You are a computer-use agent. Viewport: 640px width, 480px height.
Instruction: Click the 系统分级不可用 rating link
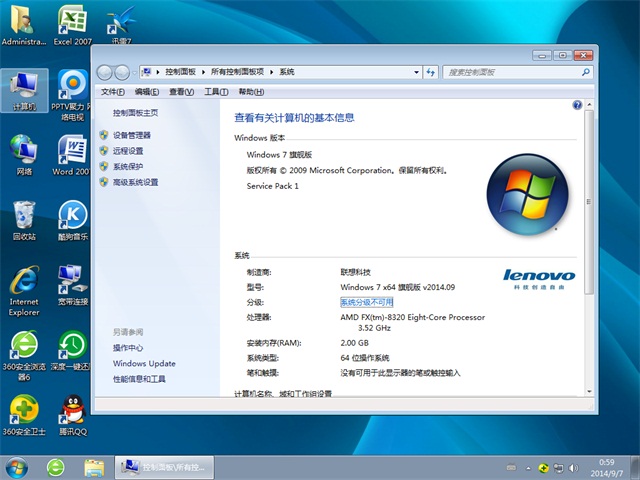[367, 302]
